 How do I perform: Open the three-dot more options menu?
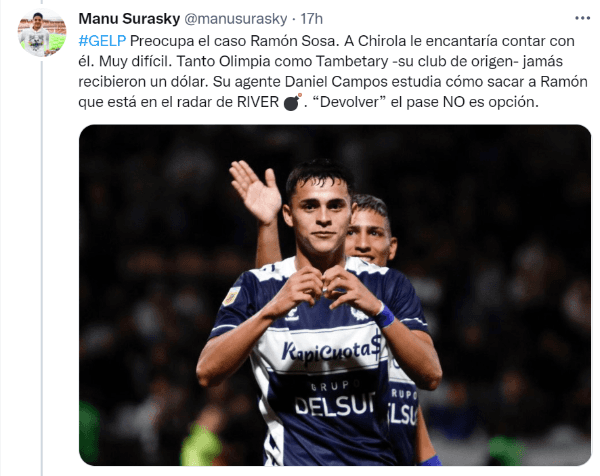point(582,18)
